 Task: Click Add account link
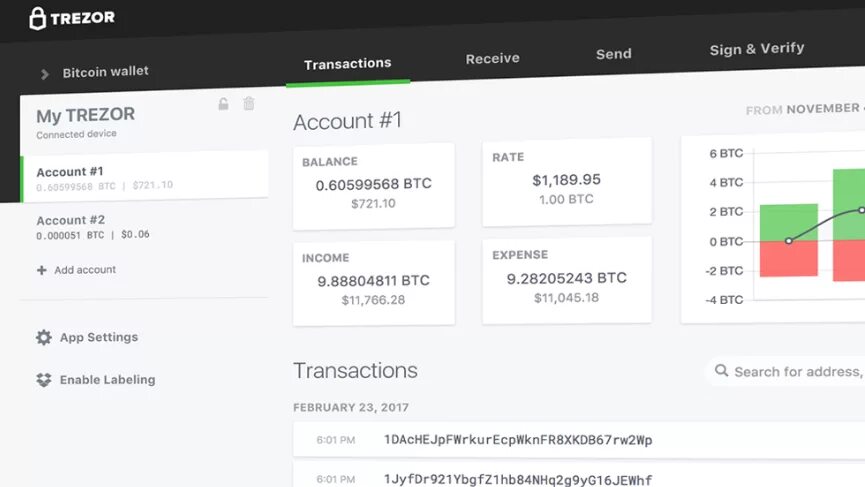click(85, 270)
